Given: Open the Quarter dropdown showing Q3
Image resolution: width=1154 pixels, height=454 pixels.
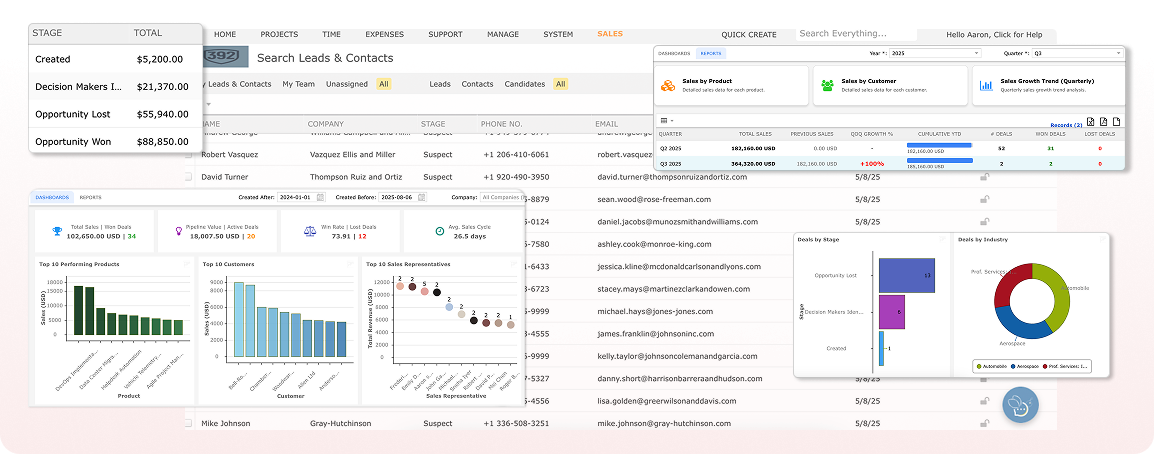Looking at the screenshot, I should [x=1077, y=53].
